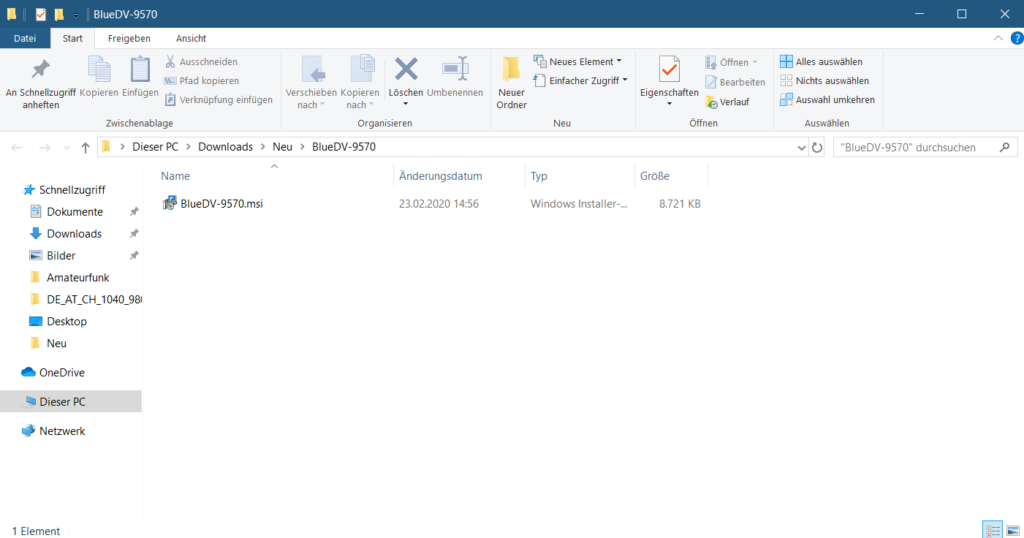Click Neu in breadcrumb path

[282, 147]
